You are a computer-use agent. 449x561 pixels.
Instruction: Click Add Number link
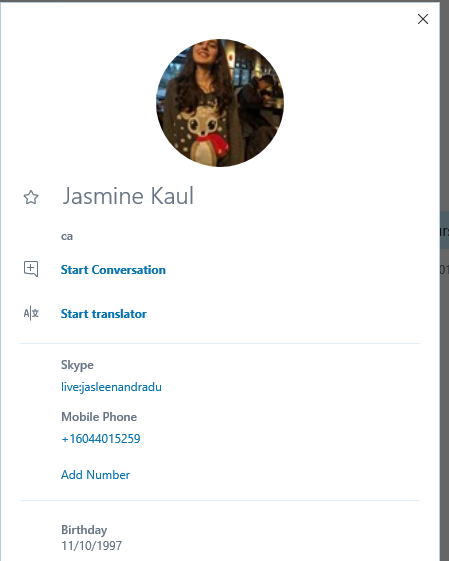(x=96, y=475)
